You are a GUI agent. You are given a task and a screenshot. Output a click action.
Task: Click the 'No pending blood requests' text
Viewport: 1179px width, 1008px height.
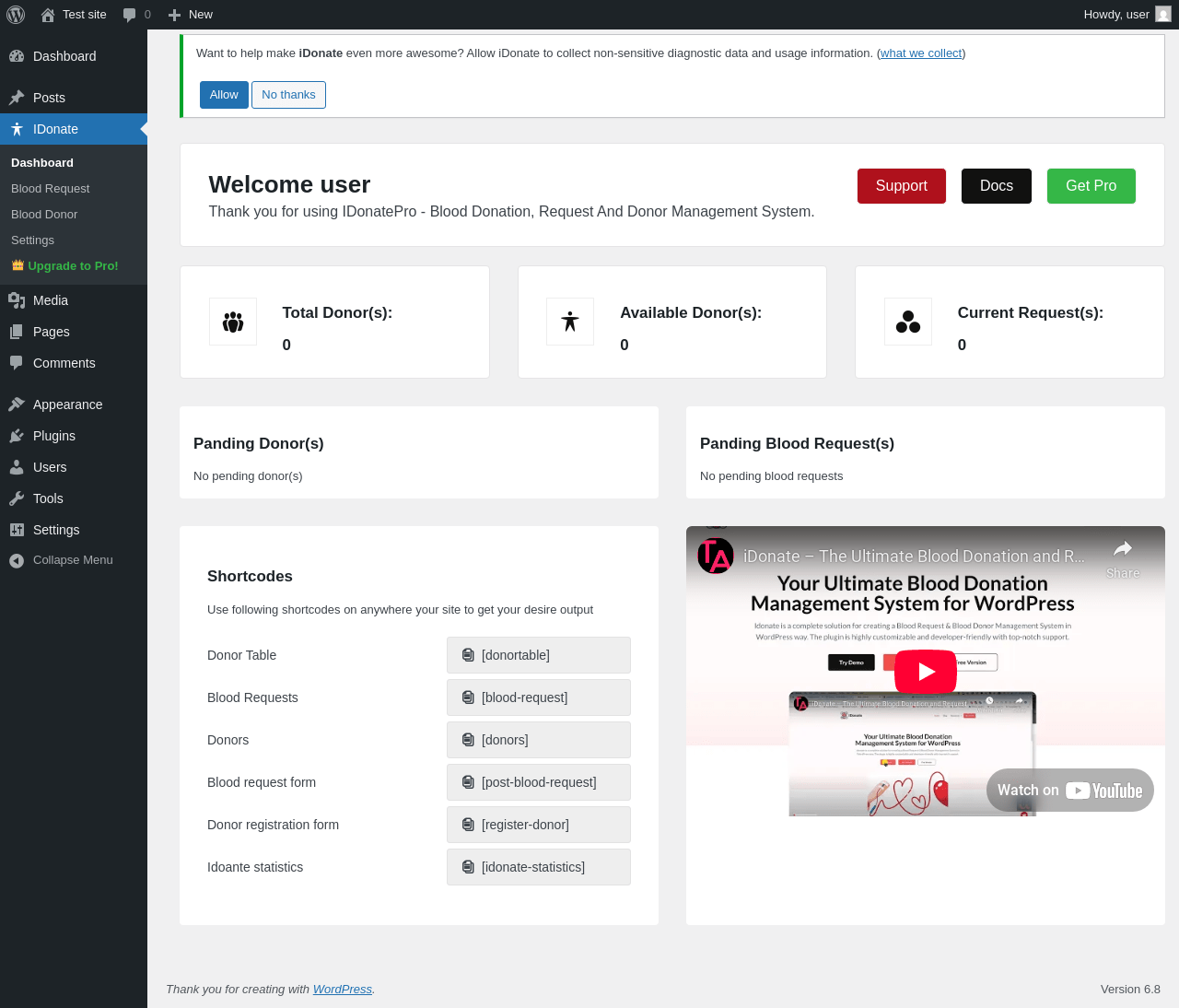coord(771,476)
